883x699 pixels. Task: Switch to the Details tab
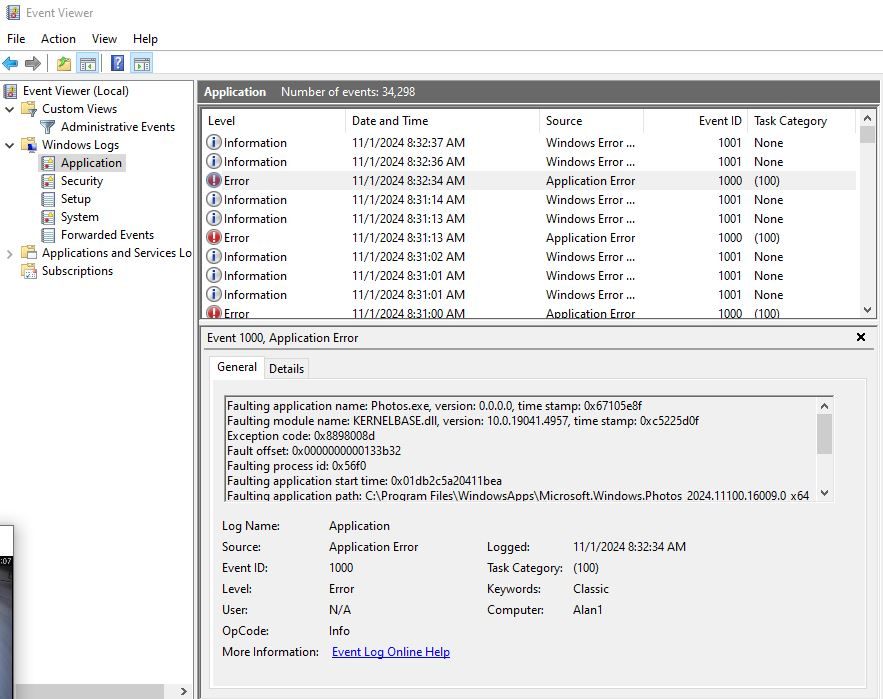coord(286,368)
